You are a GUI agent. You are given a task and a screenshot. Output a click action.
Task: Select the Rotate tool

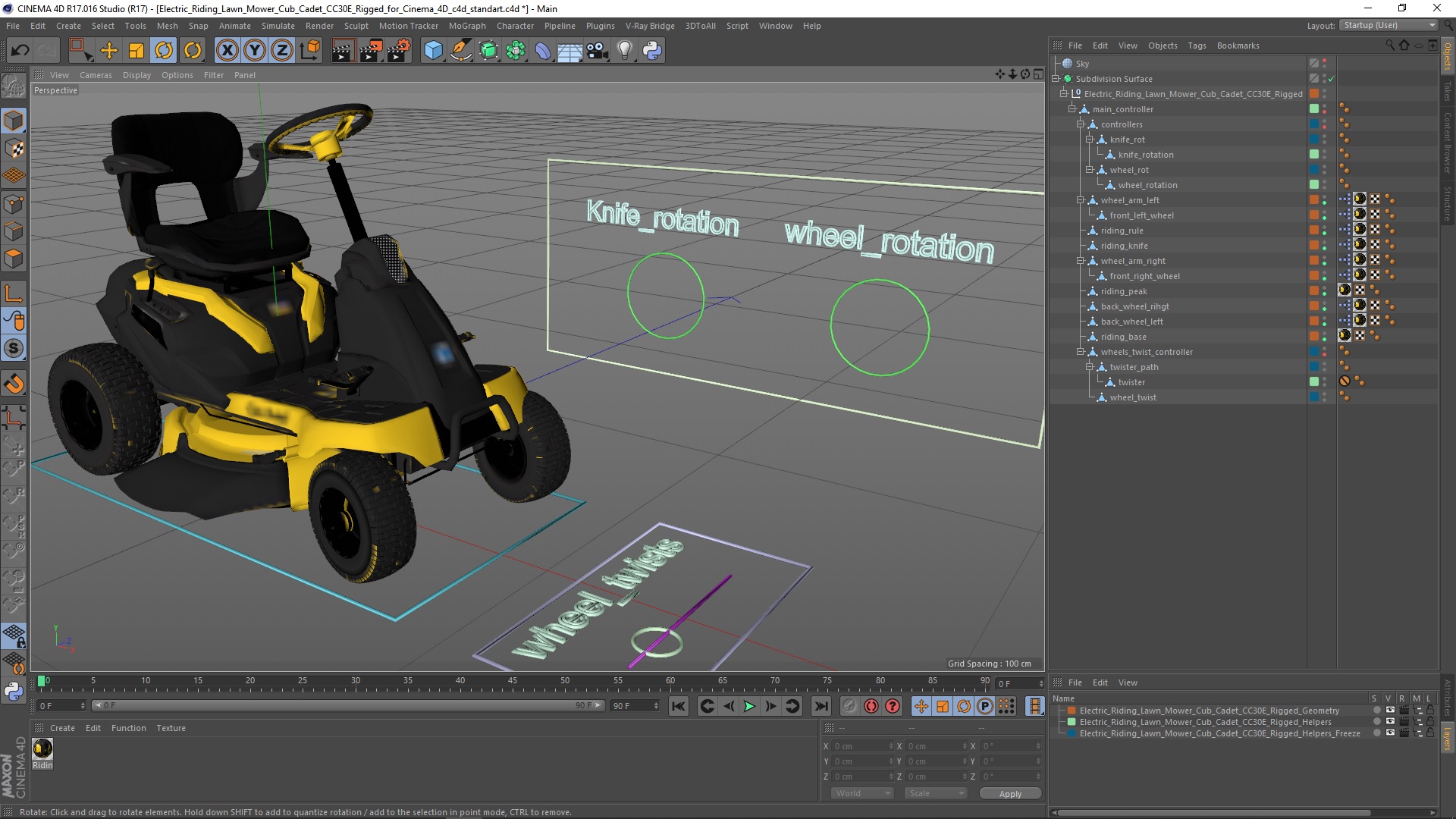164,51
